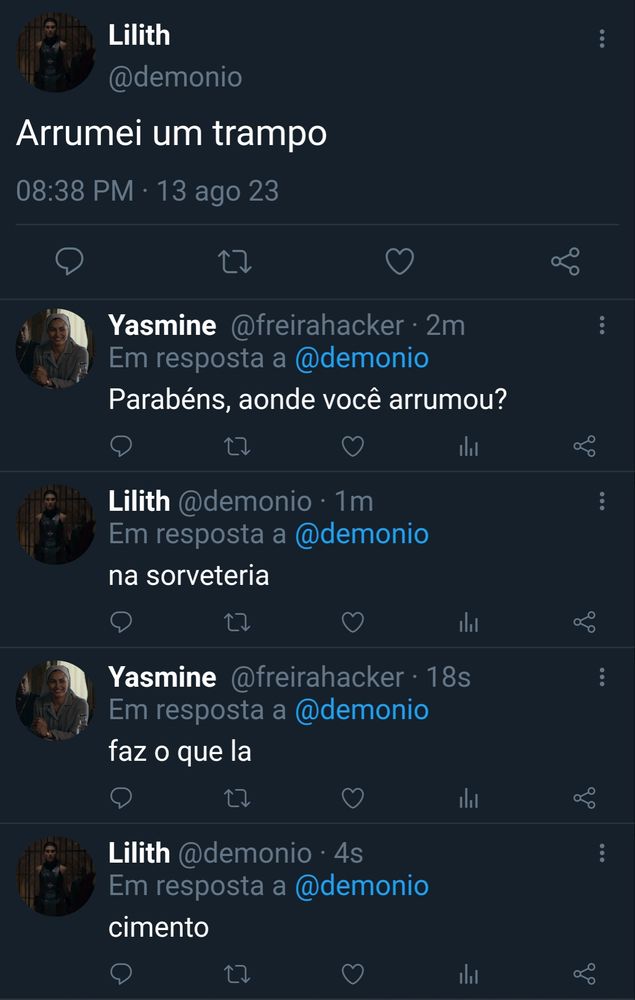
Task: Open more options on 'faz o que la' reply
Action: (x=601, y=677)
